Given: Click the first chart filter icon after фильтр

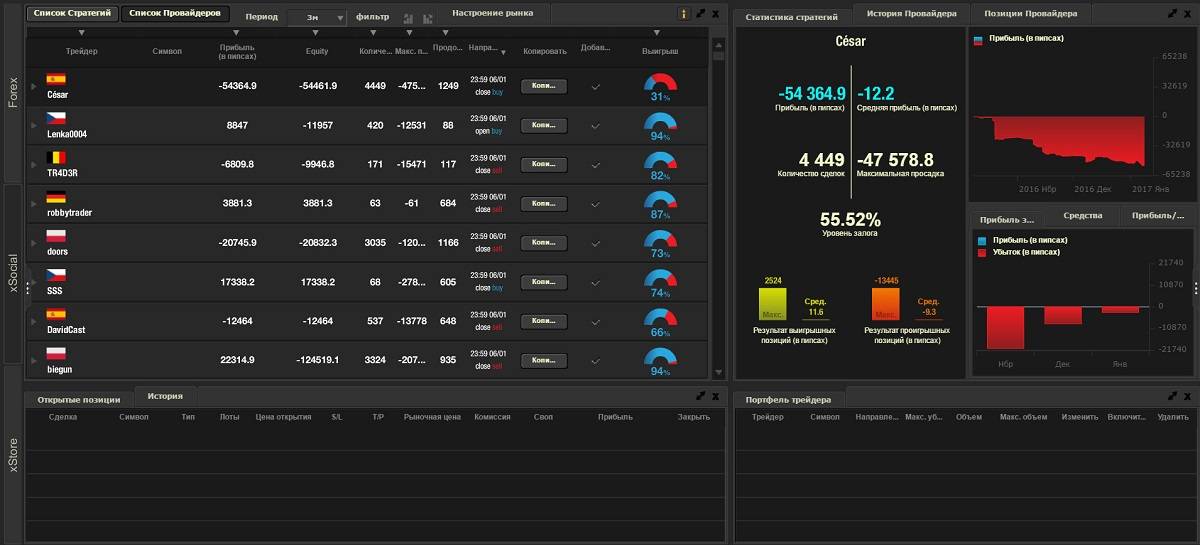Looking at the screenshot, I should pyautogui.click(x=408, y=18).
